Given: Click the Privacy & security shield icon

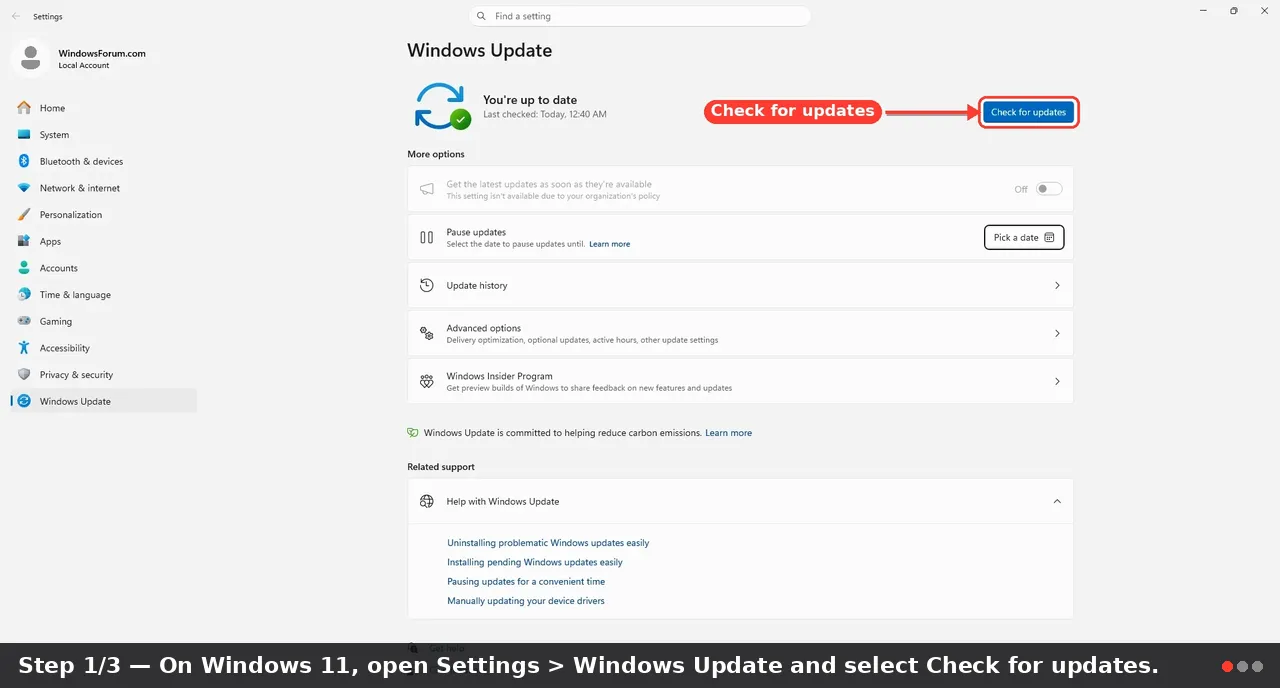Looking at the screenshot, I should point(24,374).
